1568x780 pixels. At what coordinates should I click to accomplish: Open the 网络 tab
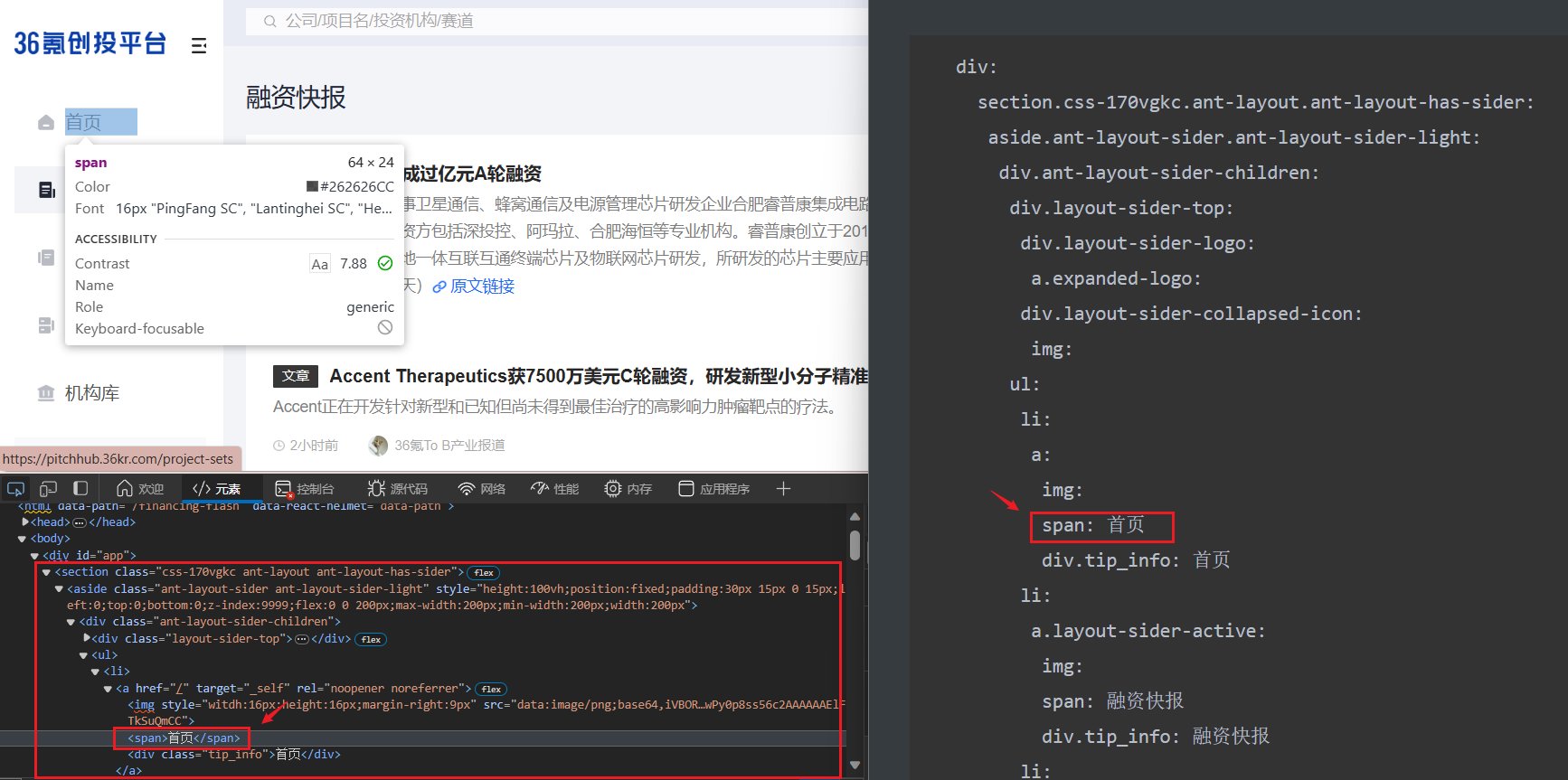[482, 489]
